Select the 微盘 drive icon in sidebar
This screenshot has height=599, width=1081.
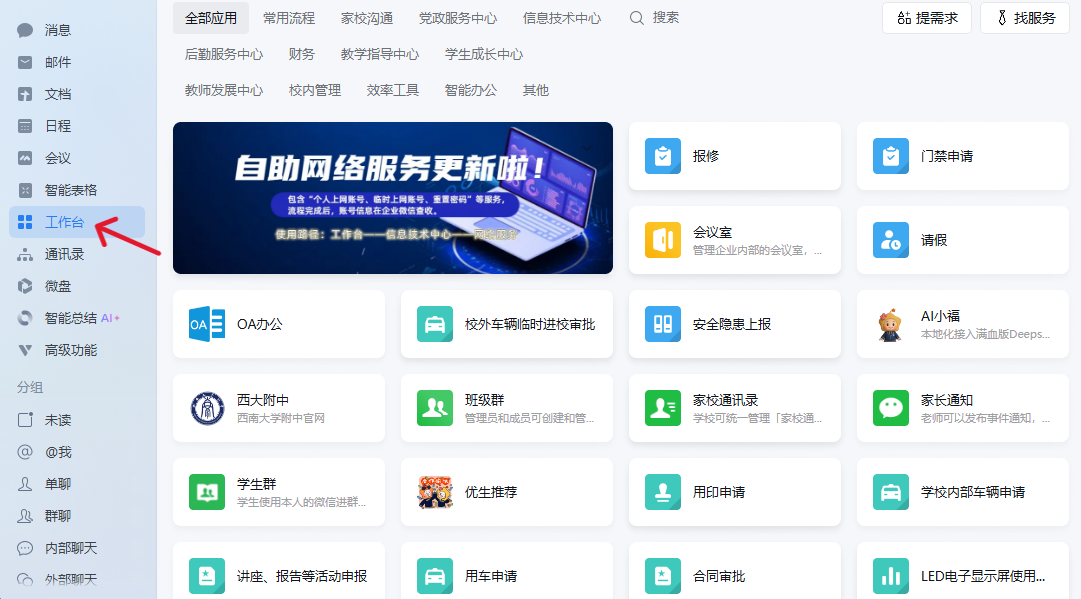click(x=26, y=286)
